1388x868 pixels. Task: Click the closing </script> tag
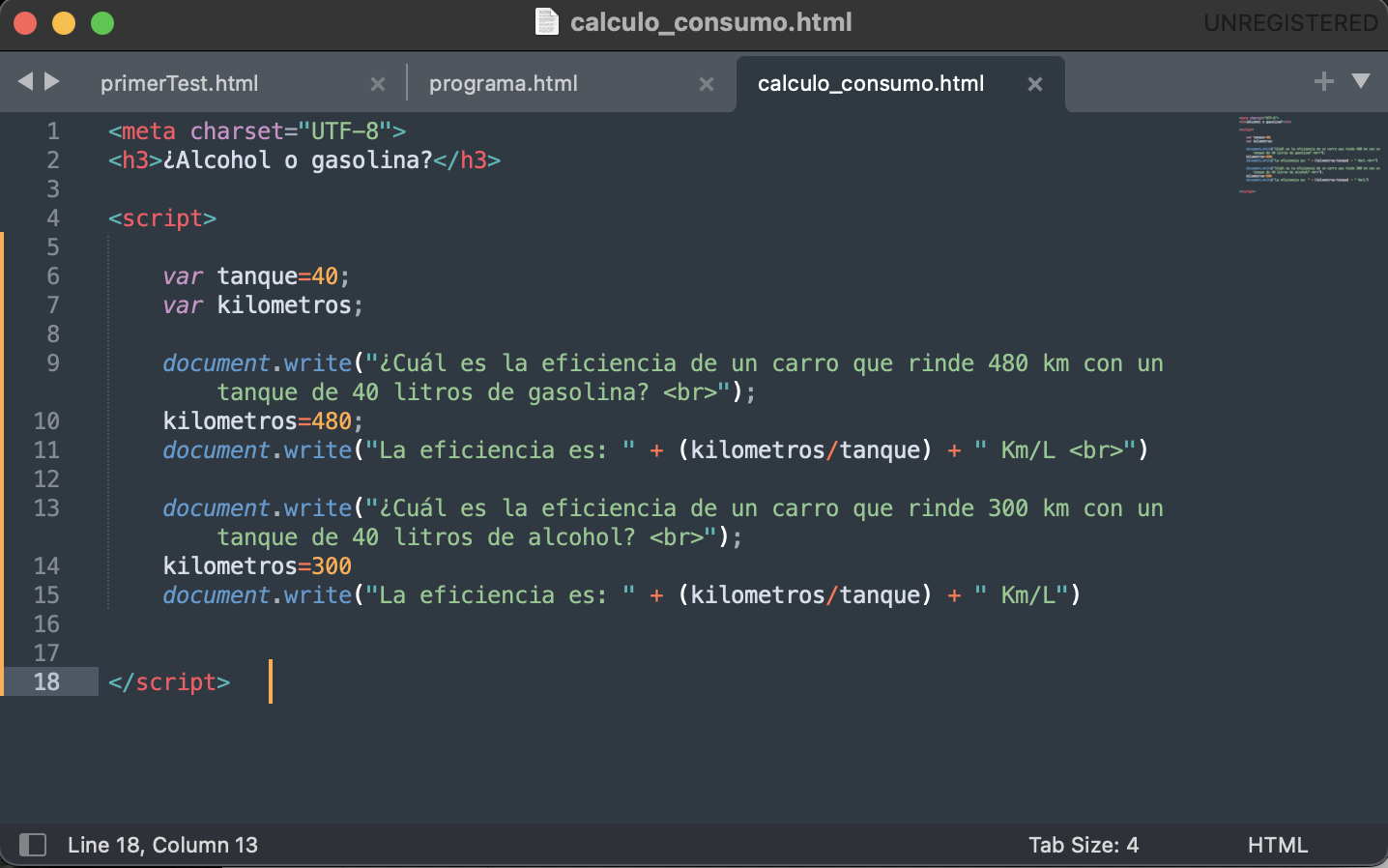pos(169,682)
